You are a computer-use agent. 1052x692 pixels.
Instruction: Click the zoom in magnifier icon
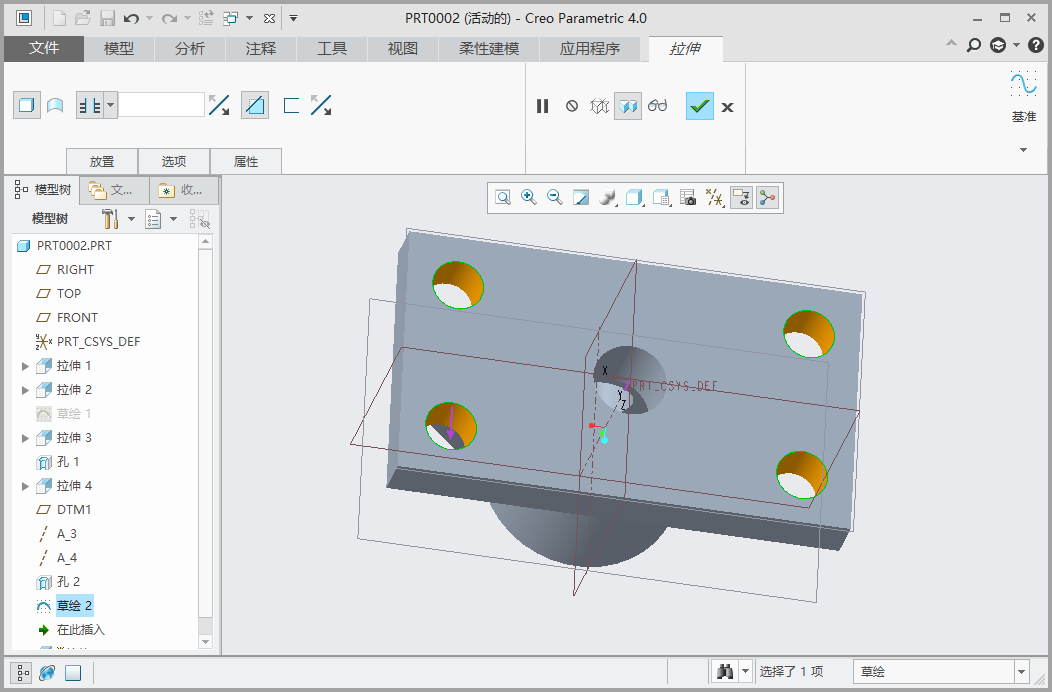coord(529,198)
